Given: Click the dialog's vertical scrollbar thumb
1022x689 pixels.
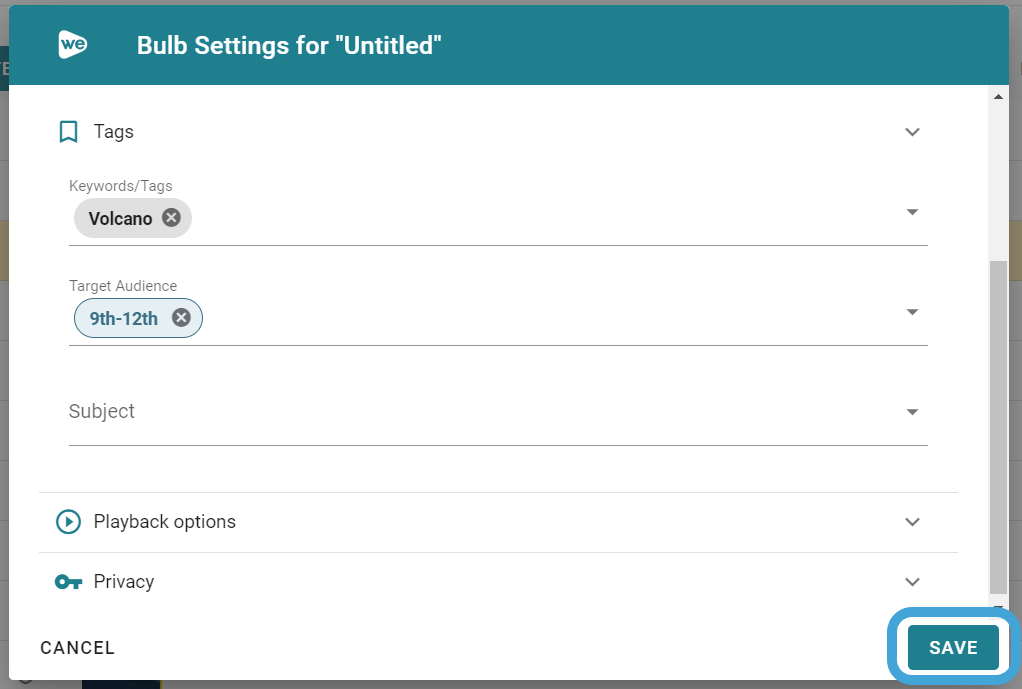Looking at the screenshot, I should pos(998,427).
